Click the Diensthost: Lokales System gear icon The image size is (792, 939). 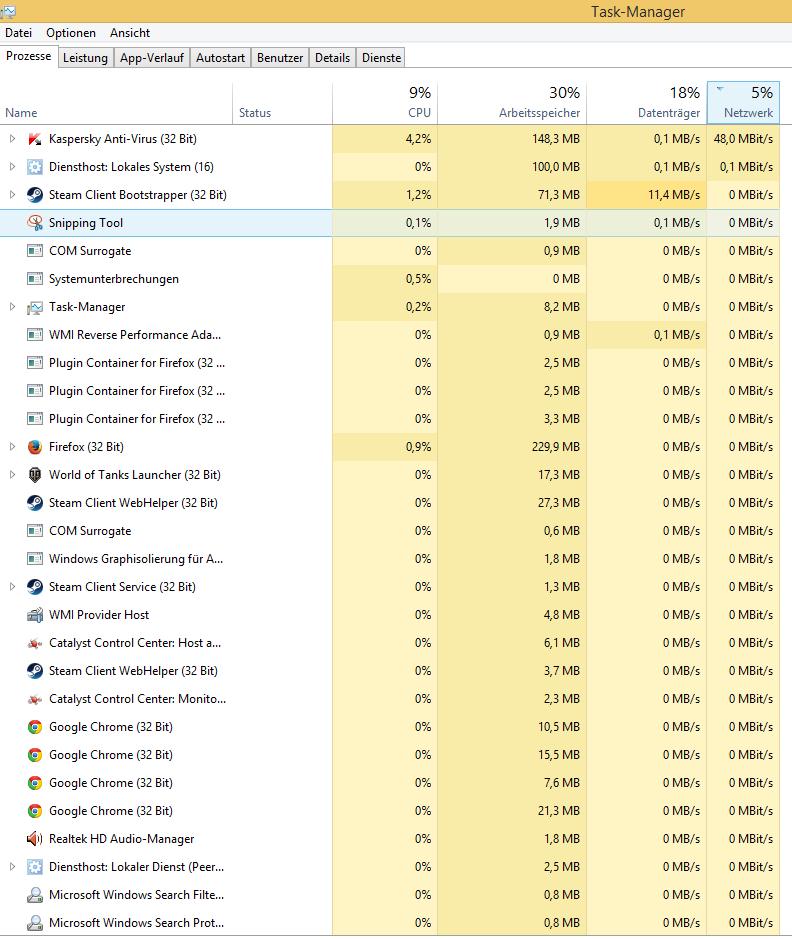coord(35,167)
